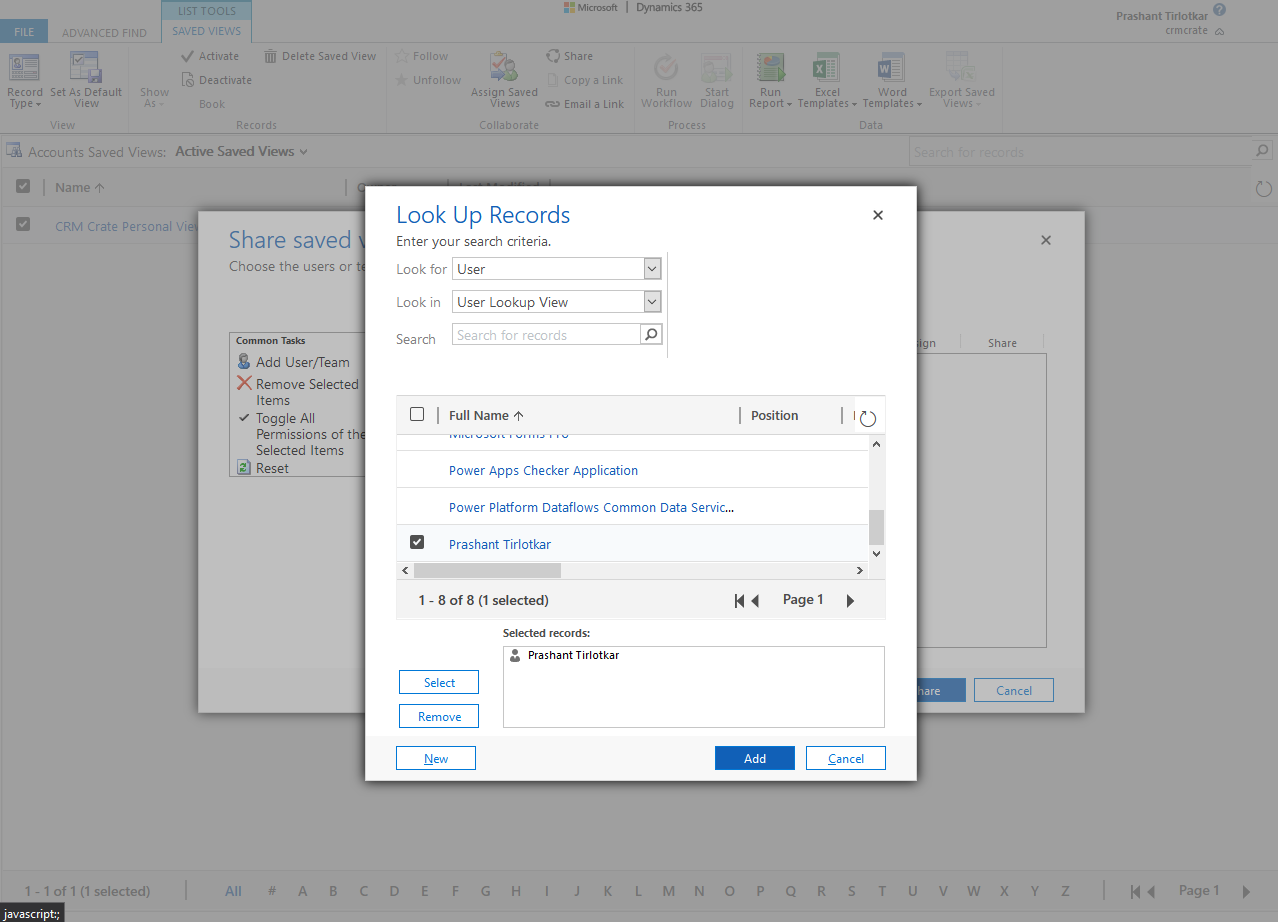1278x922 pixels.
Task: Go to next page in lookup dialog
Action: point(850,601)
